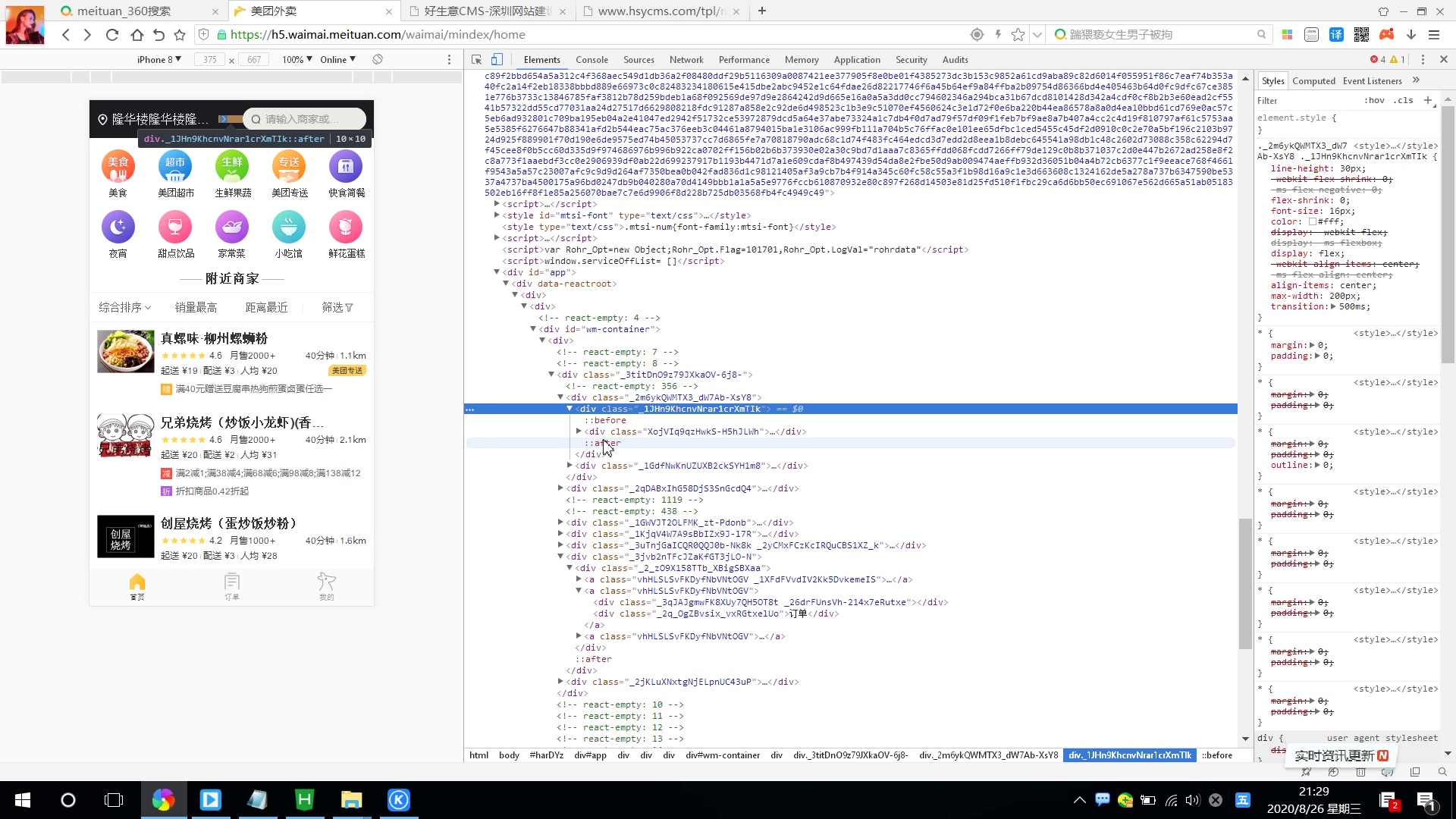1456x819 pixels.
Task: Click the browser back arrow
Action: [x=66, y=35]
